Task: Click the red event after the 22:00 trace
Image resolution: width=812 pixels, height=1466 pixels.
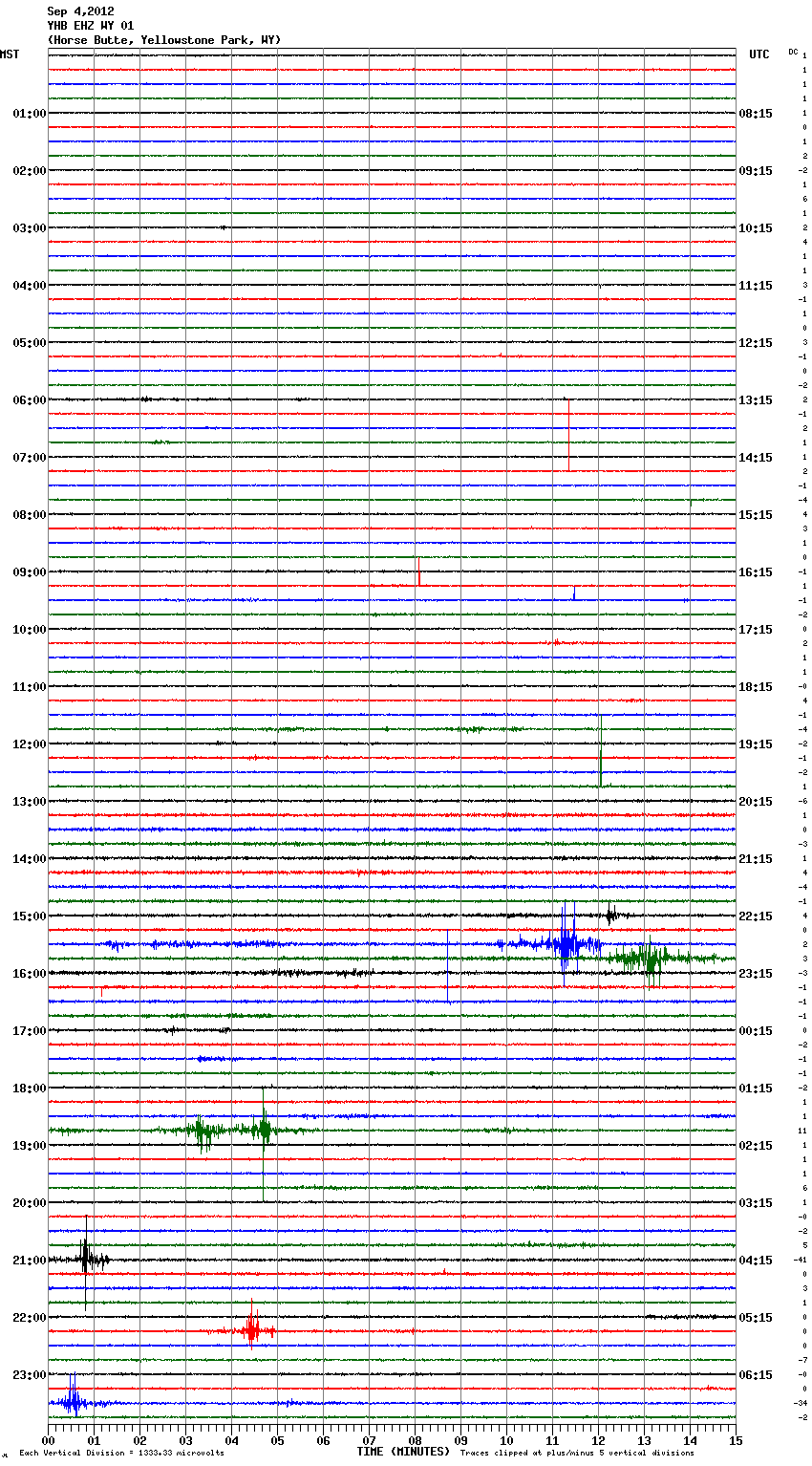Action: point(252,1330)
